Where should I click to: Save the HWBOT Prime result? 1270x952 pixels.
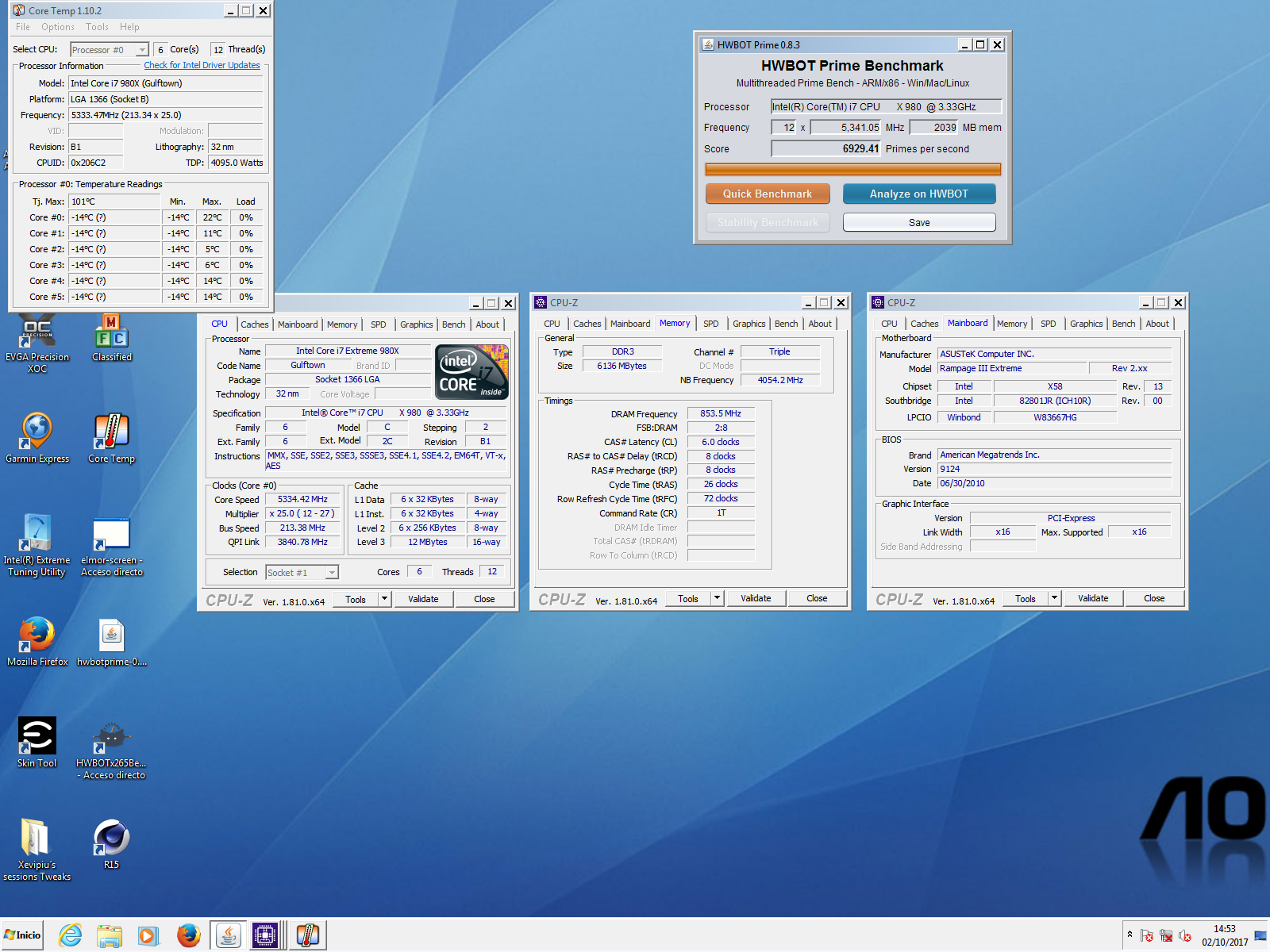point(919,222)
